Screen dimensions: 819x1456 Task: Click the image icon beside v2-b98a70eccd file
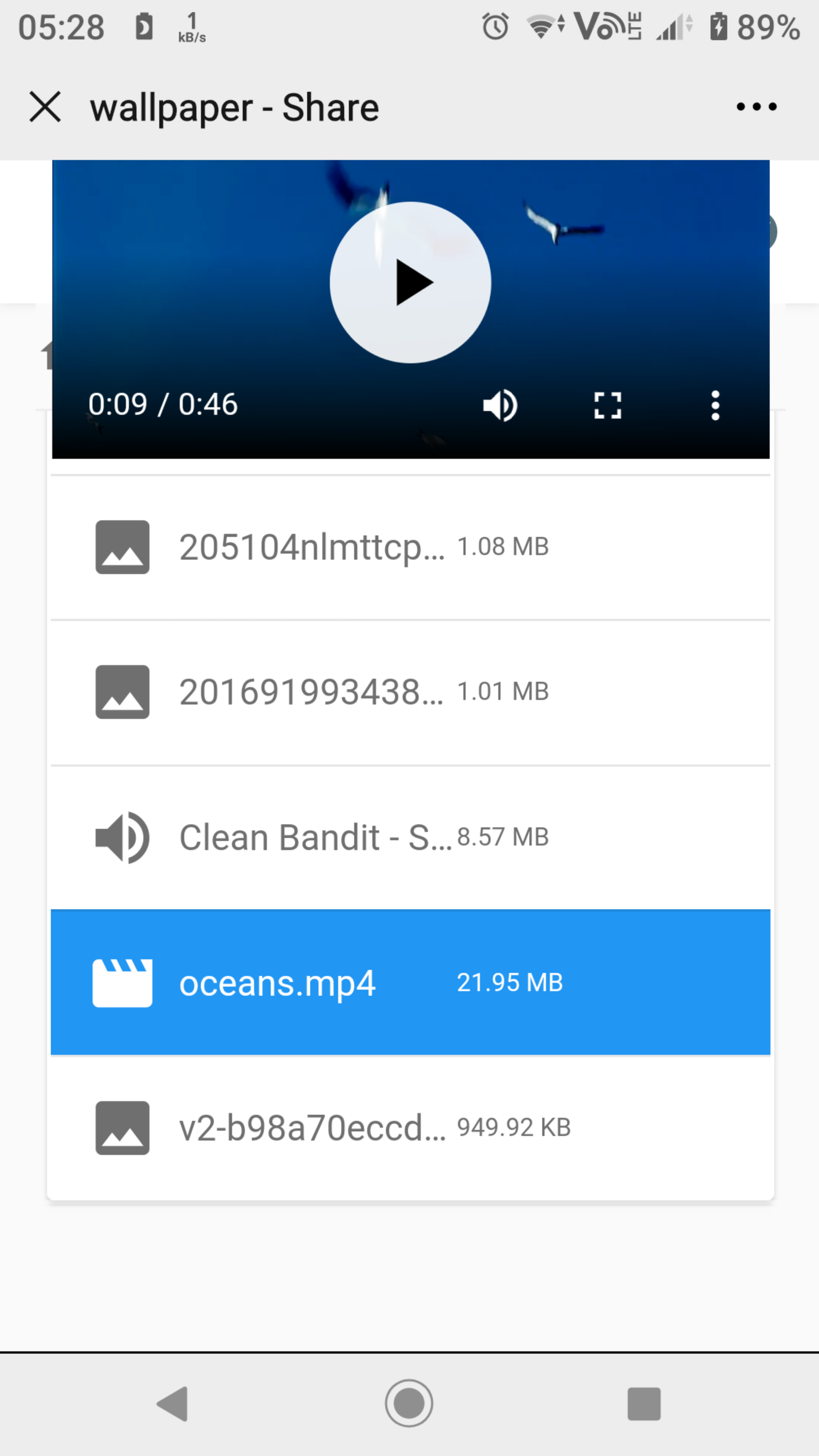(122, 1128)
